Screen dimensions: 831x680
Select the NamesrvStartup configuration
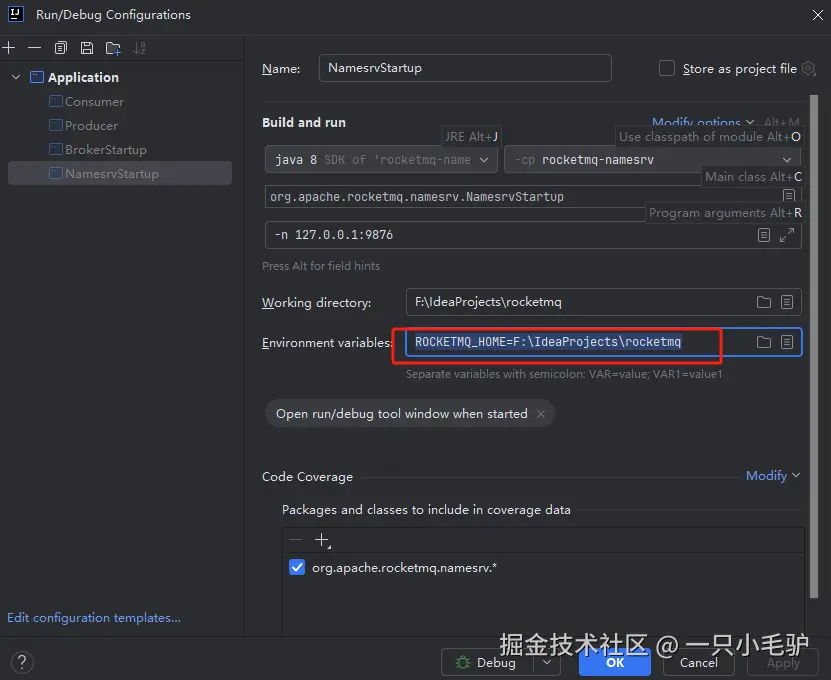click(120, 173)
